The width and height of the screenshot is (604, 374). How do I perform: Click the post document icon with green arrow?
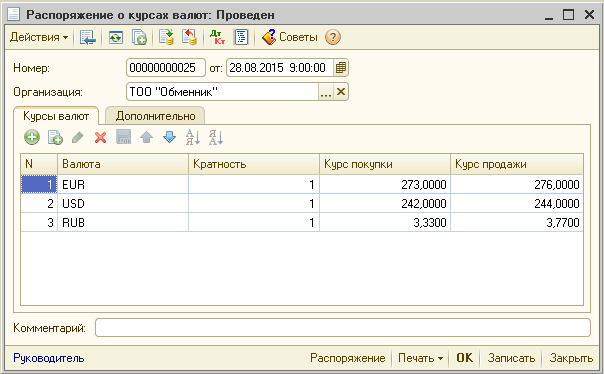166,37
